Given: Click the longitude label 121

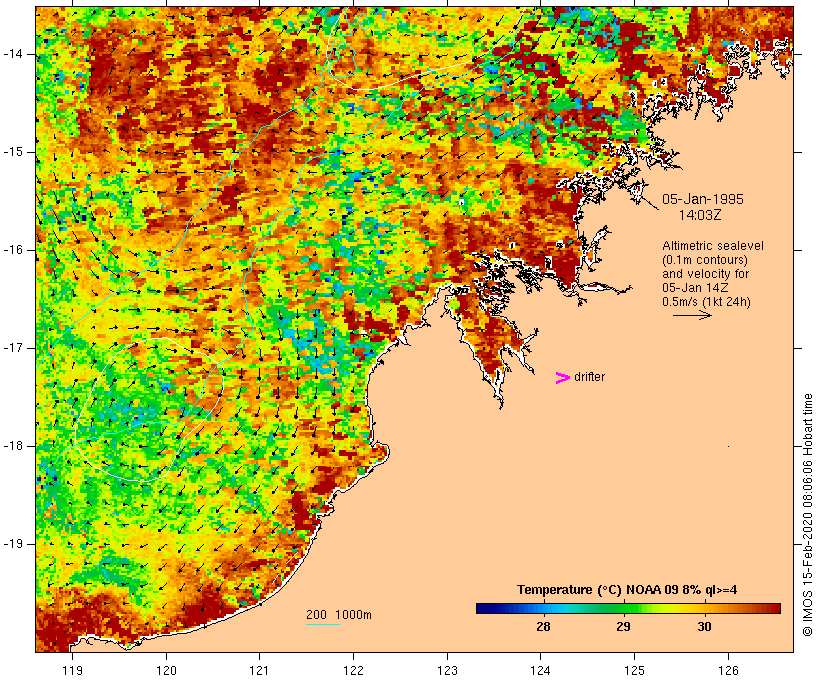Looking at the screenshot, I should coord(259,670).
